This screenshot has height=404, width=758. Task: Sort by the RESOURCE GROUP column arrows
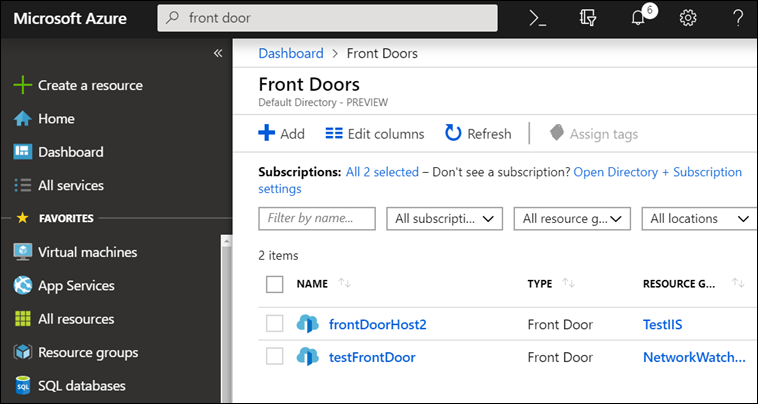click(738, 284)
